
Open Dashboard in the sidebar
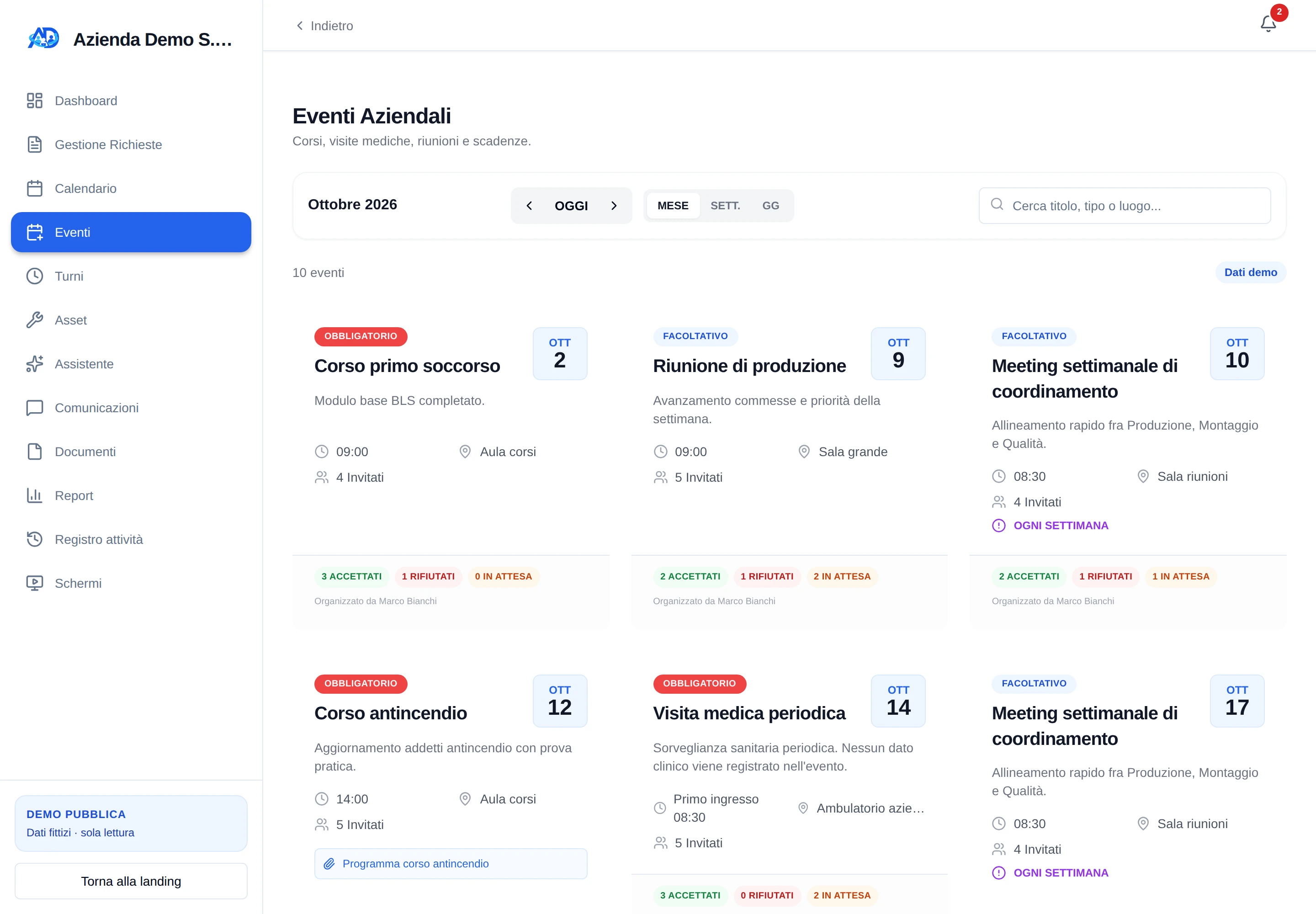131,101
